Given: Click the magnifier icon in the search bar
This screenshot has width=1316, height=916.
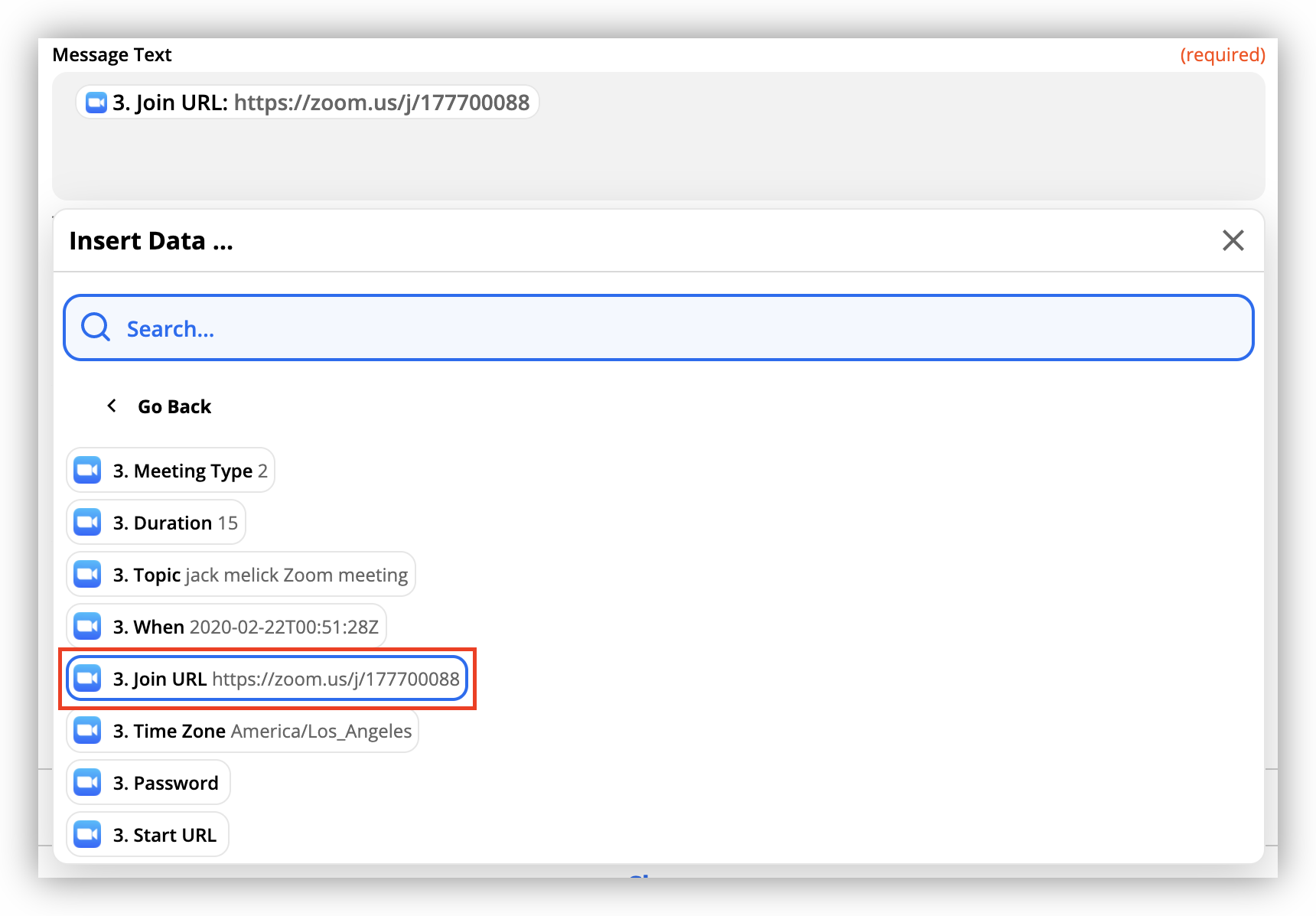Looking at the screenshot, I should tap(96, 328).
